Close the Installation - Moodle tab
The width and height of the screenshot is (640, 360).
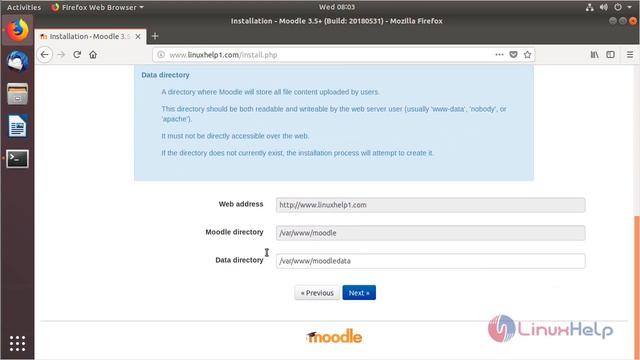point(138,37)
